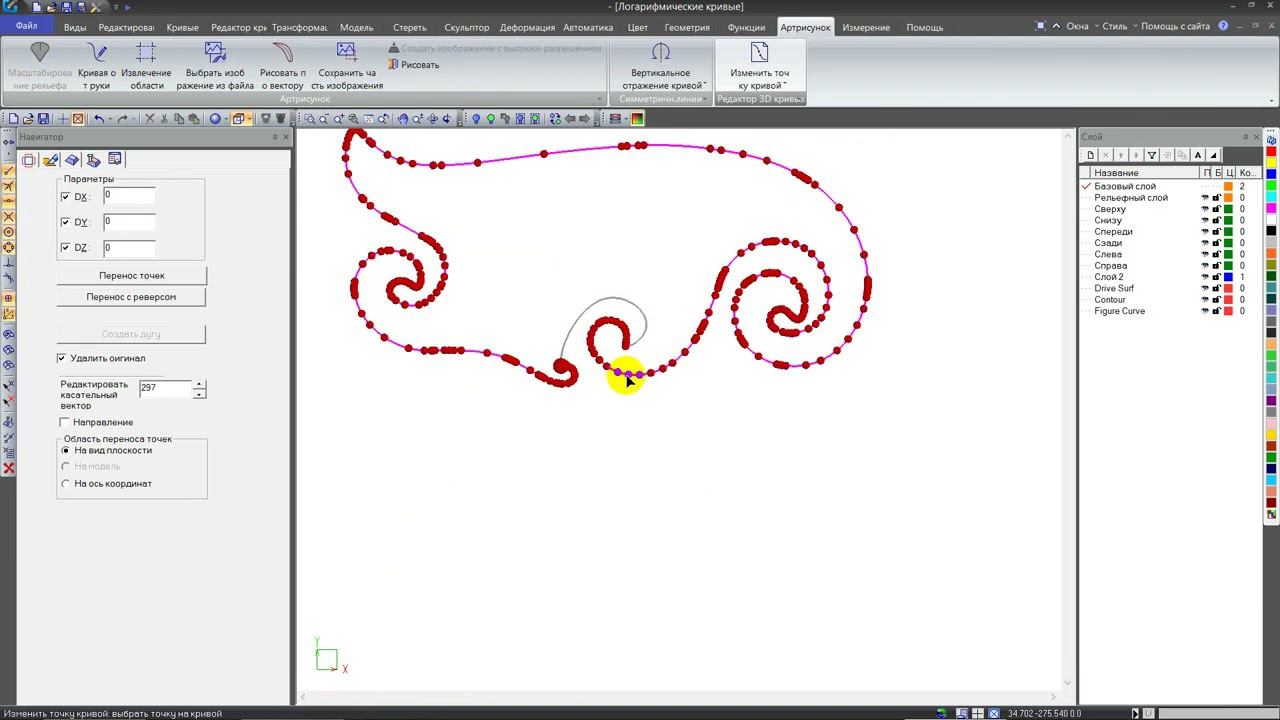Toggle the DY checkbox
This screenshot has height=720, width=1280.
point(66,222)
